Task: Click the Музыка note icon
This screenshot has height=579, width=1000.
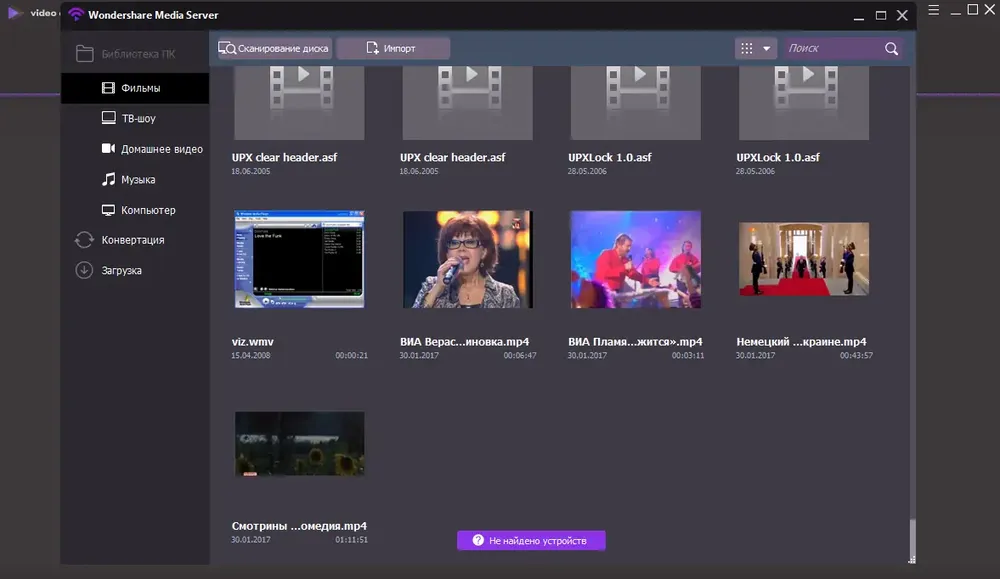Action: 108,179
